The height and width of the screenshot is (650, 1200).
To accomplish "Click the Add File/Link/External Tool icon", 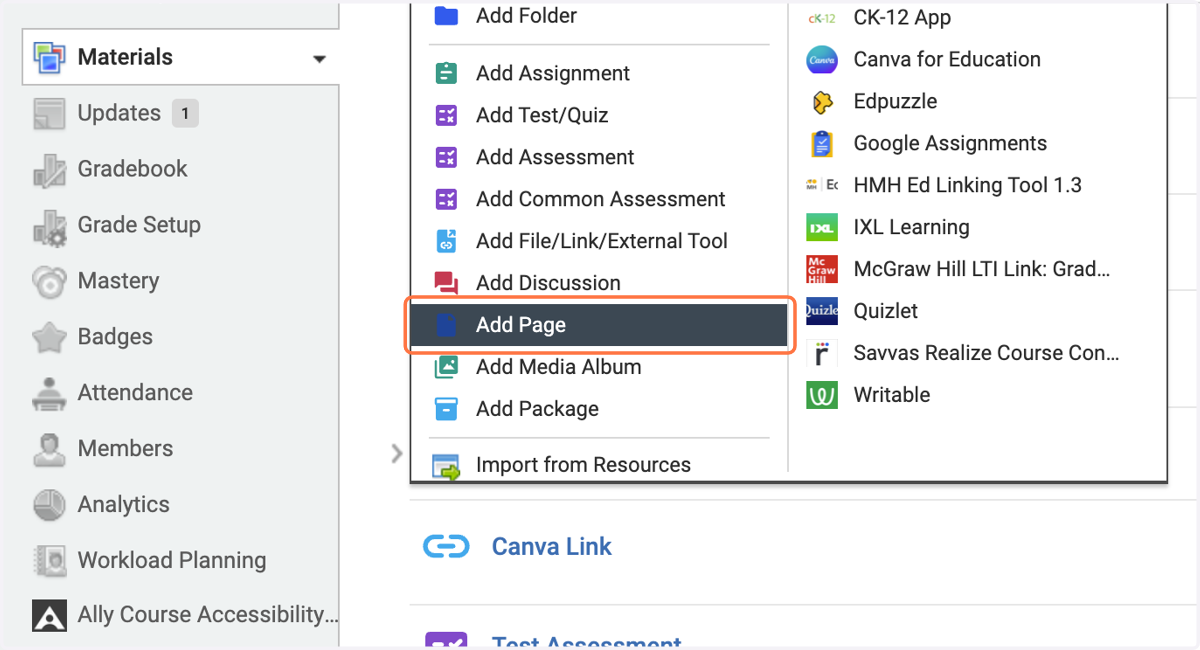I will pyautogui.click(x=446, y=241).
